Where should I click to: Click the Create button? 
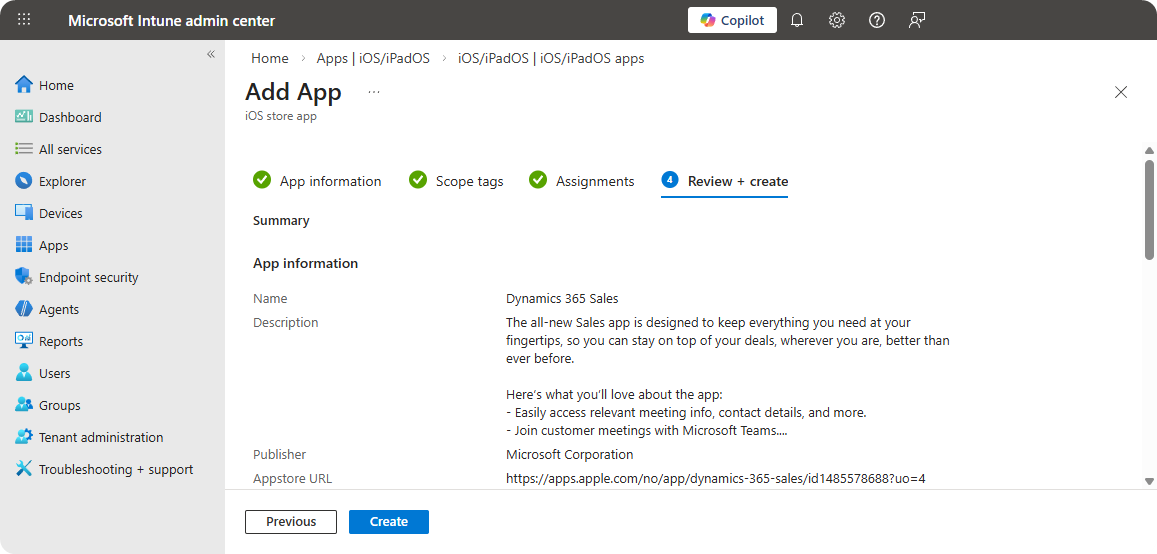tap(388, 521)
